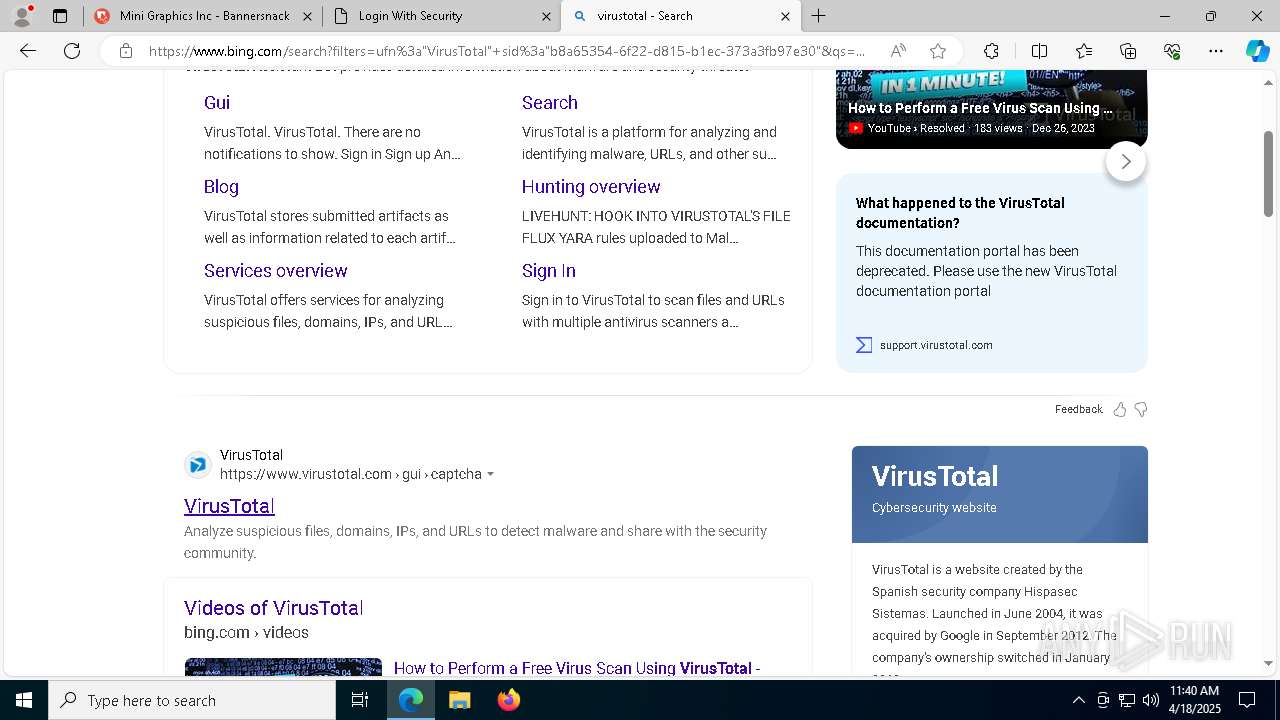Activate Read aloud icon in address bar
The image size is (1280, 720).
pos(898,51)
